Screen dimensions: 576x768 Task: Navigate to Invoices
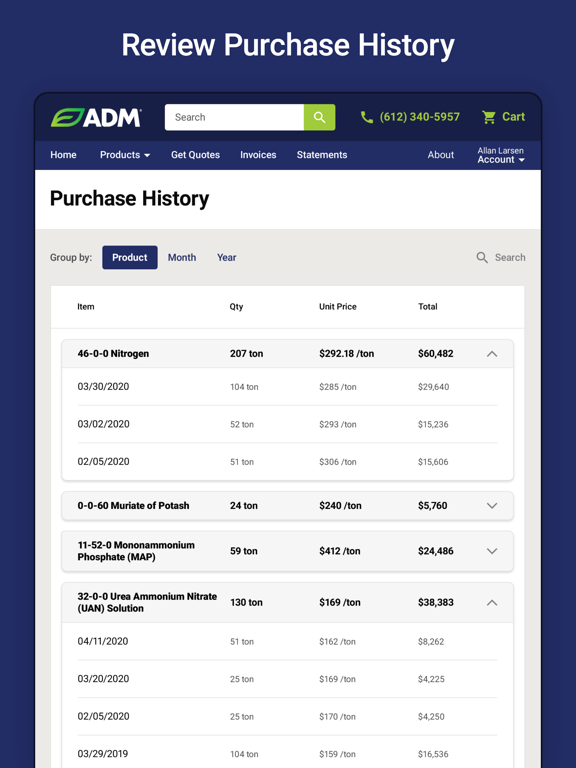point(258,155)
